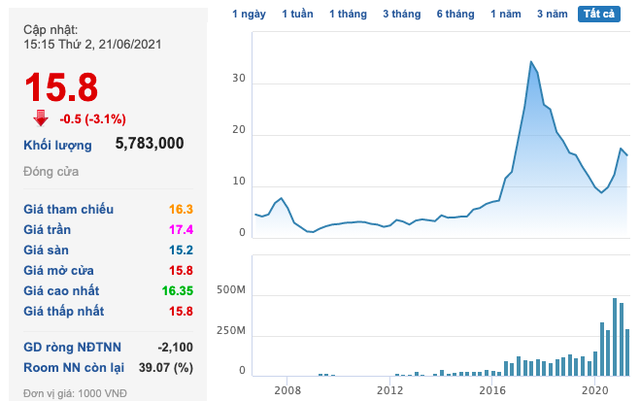Viewport: 640px width, 401px height.
Task: Click the highest price 16.35
Action: coord(177,291)
